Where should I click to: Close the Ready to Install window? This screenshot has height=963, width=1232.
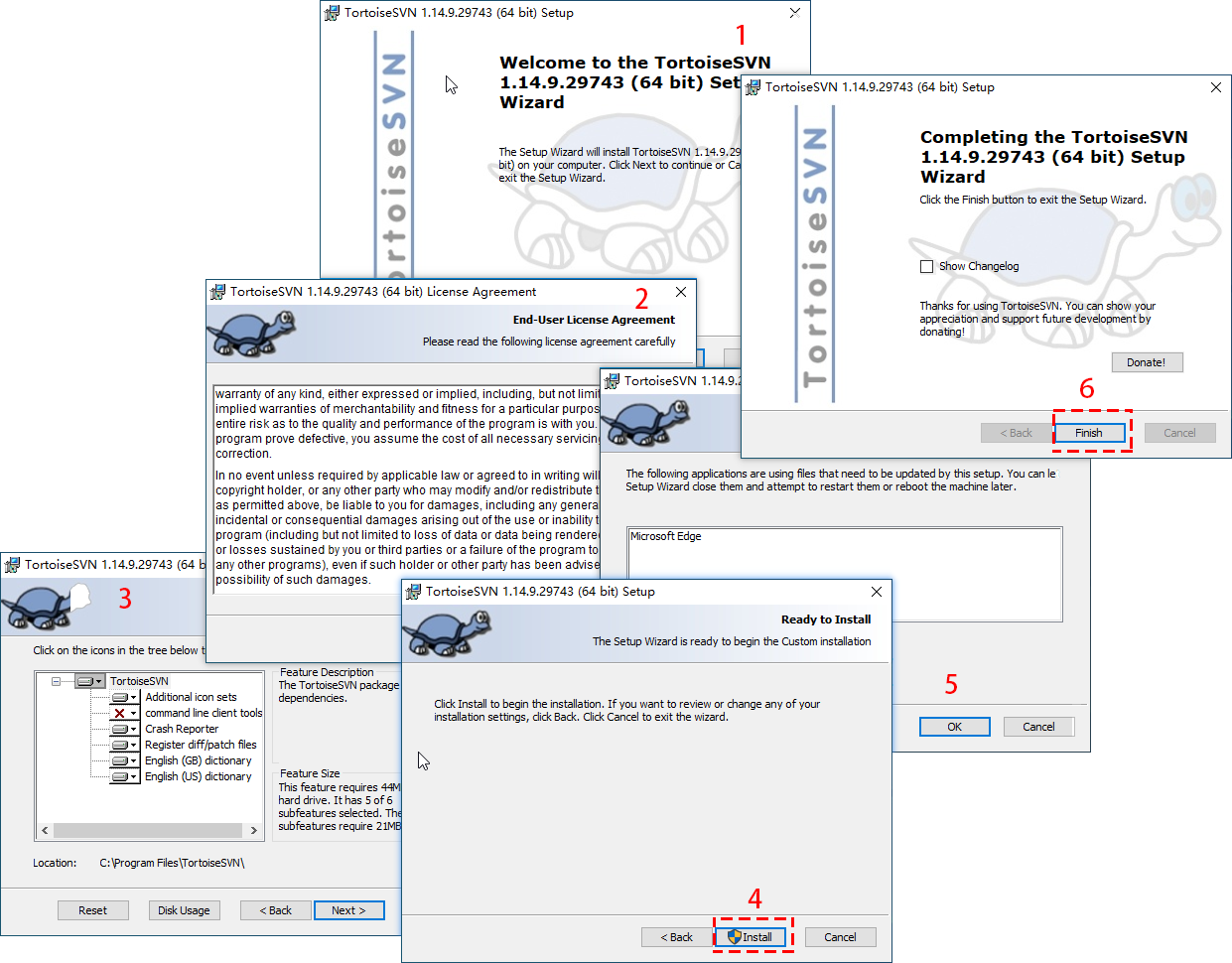[x=877, y=592]
